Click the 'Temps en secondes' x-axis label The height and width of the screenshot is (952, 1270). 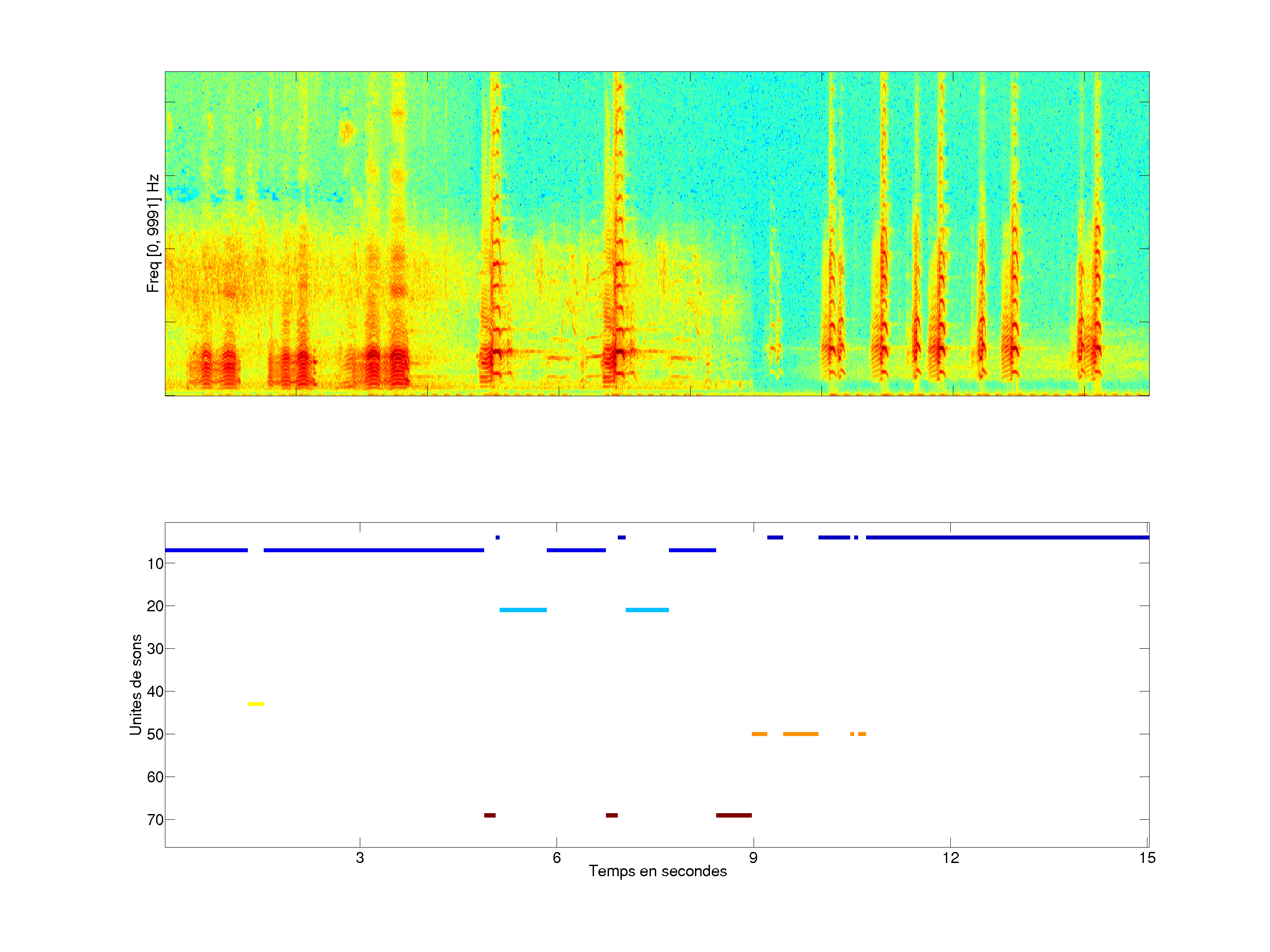tap(657, 871)
